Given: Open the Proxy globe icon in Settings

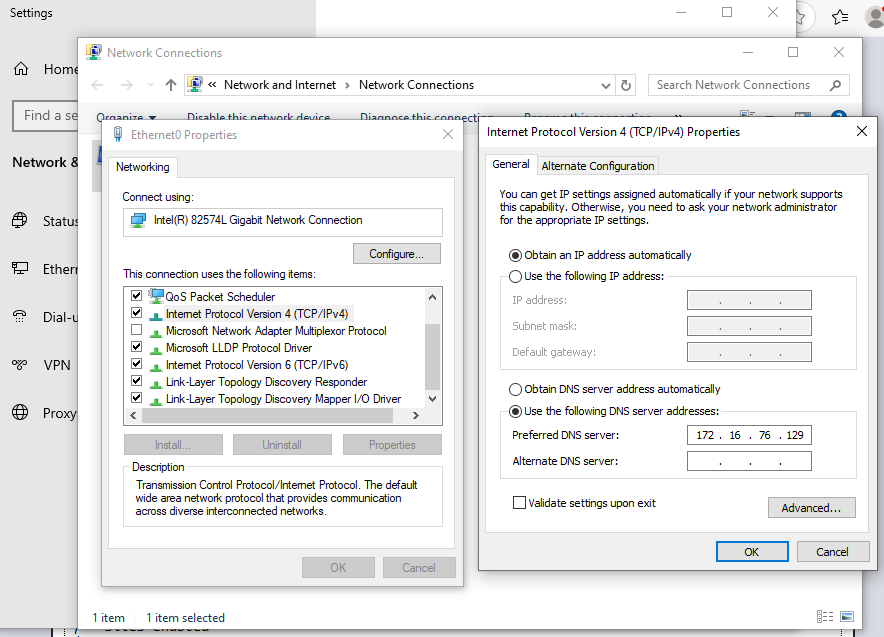Looking at the screenshot, I should [20, 413].
